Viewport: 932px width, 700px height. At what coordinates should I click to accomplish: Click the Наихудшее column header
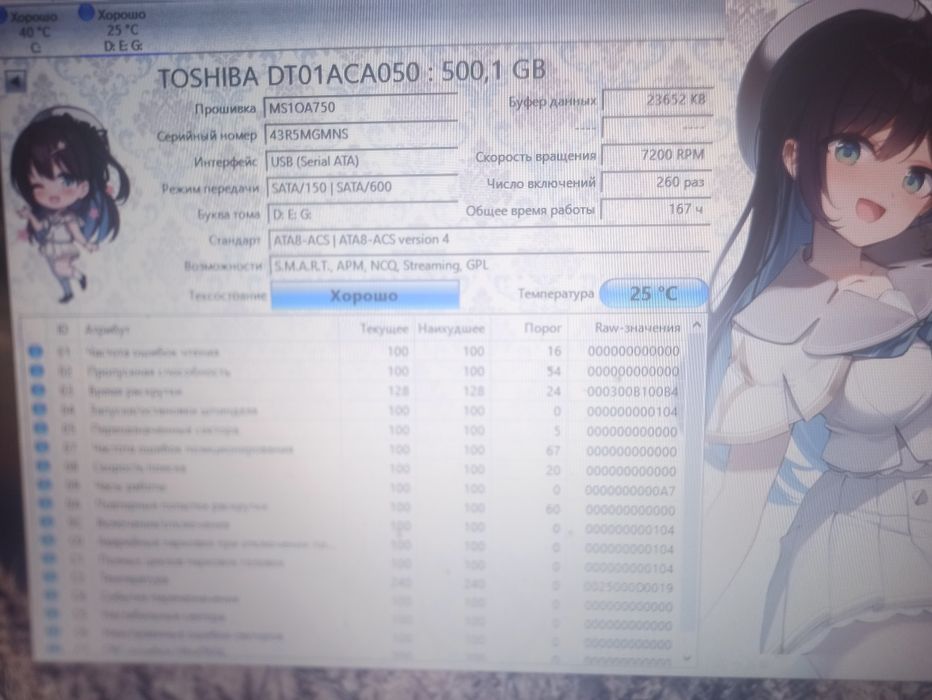[451, 329]
